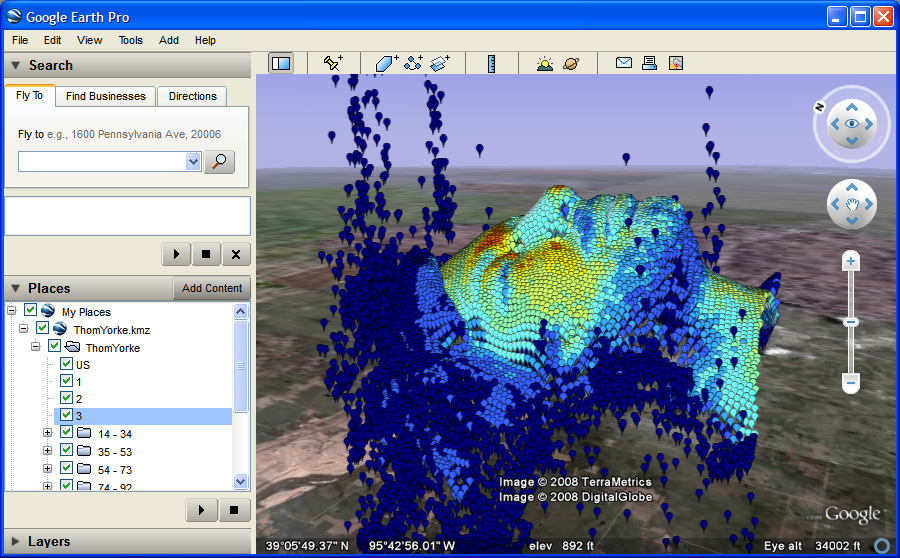Uncheck the 35 - 53 folder checkbox
Screen dimensions: 900x558
point(67,450)
